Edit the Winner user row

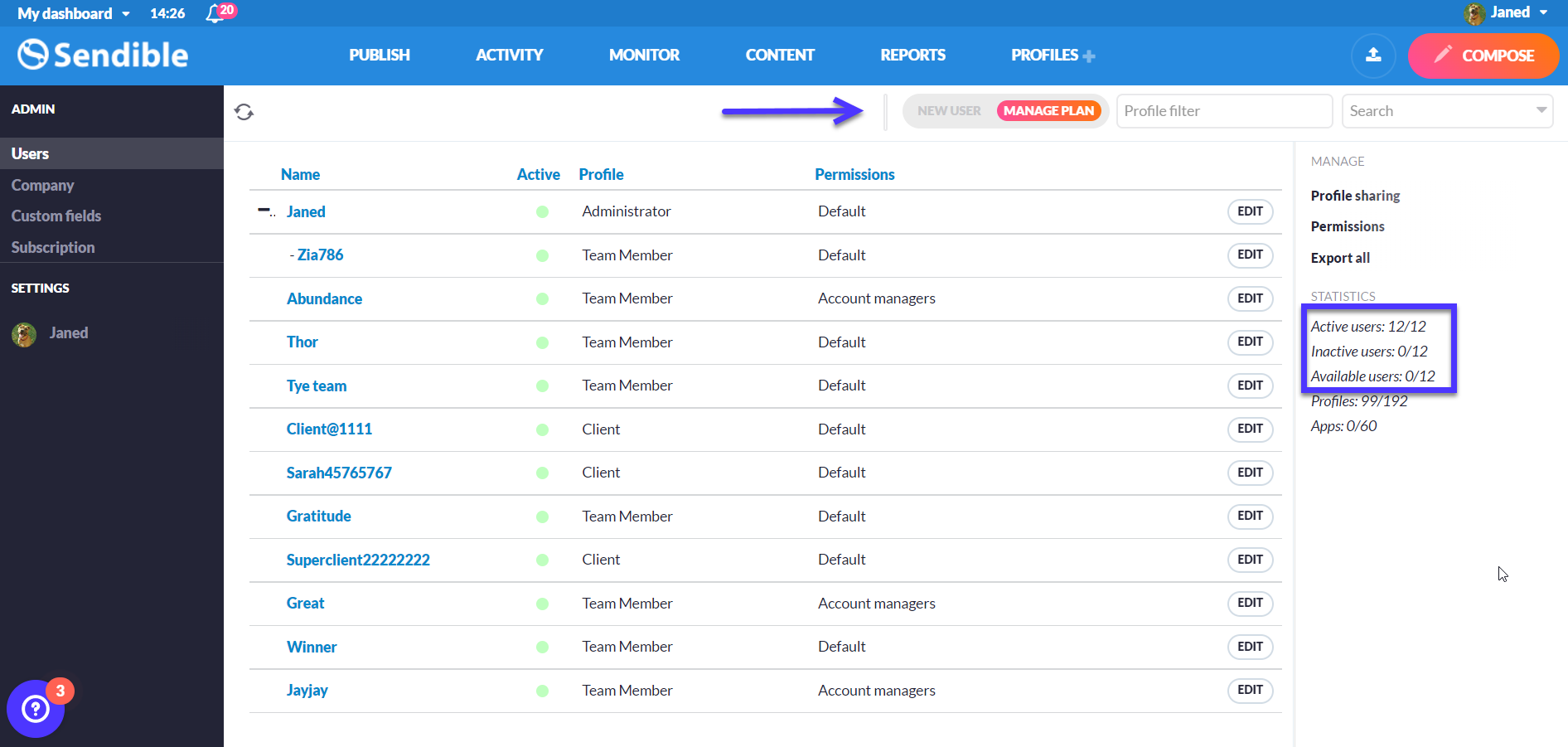click(1250, 647)
